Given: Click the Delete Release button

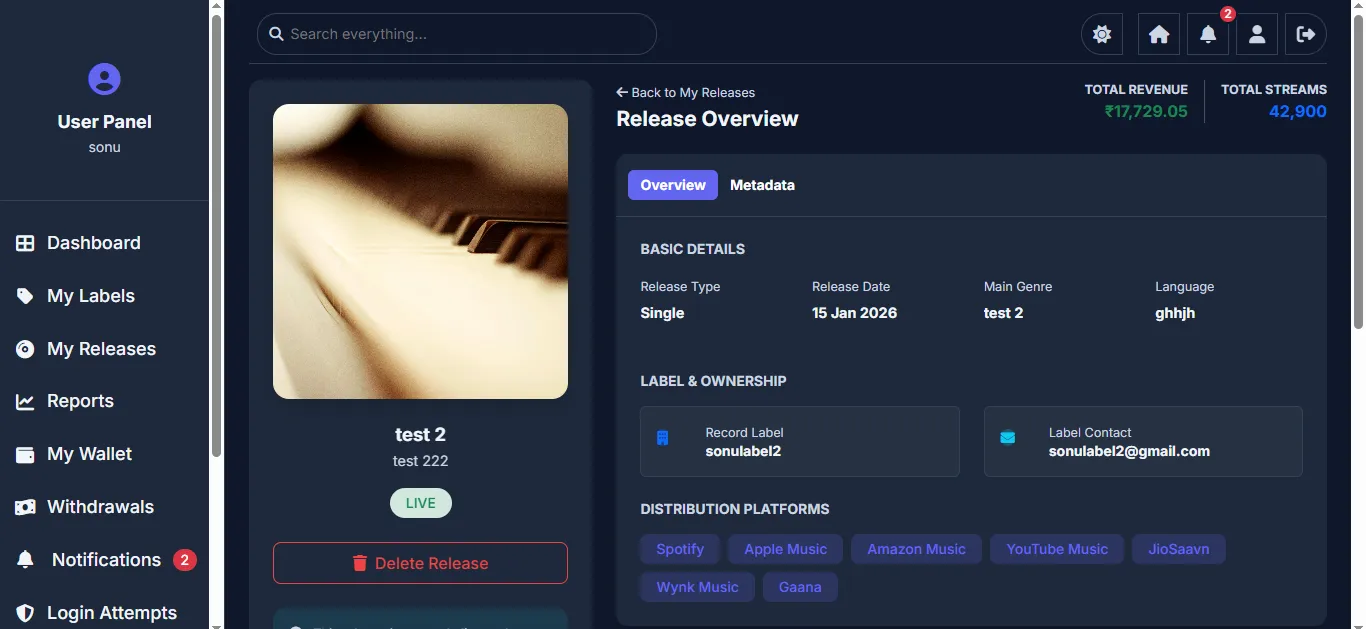Looking at the screenshot, I should pos(420,563).
